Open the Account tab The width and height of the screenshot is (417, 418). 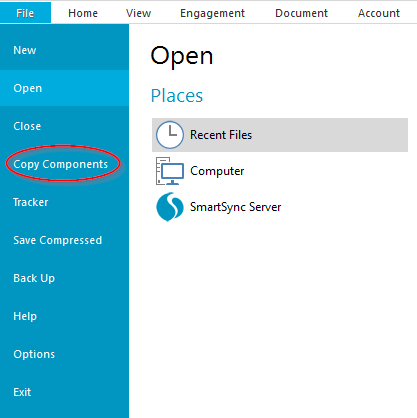[379, 13]
